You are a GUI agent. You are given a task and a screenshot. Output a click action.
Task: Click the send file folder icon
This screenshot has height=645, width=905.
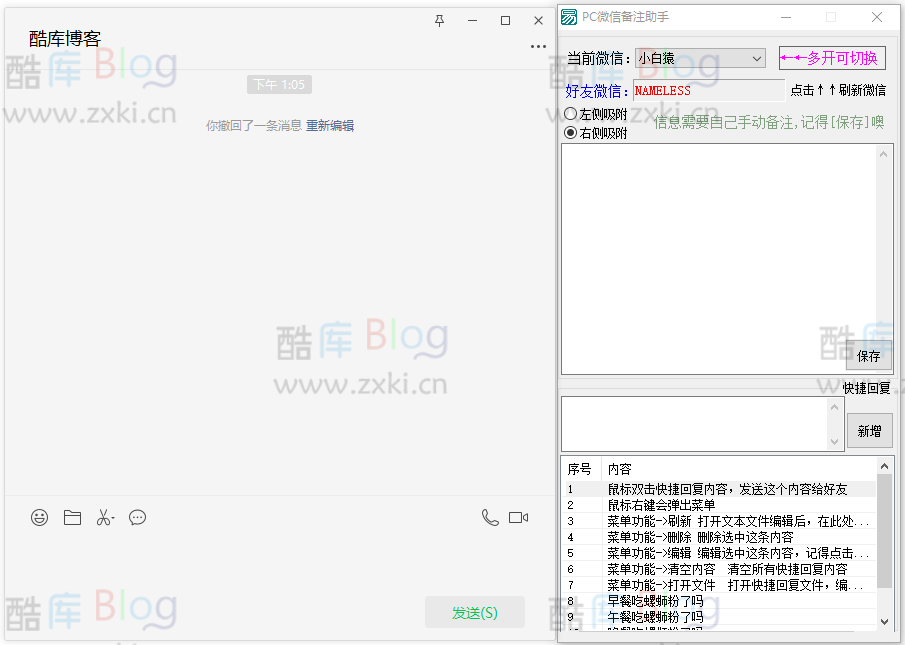pos(71,517)
